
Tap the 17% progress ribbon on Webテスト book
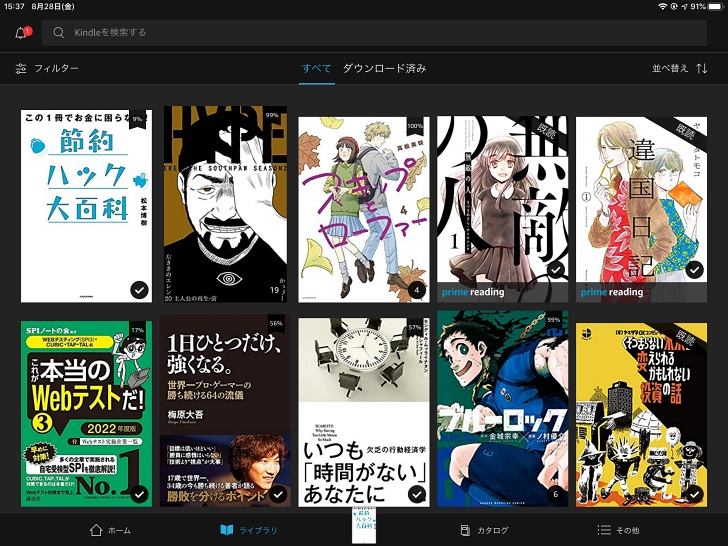(137, 331)
